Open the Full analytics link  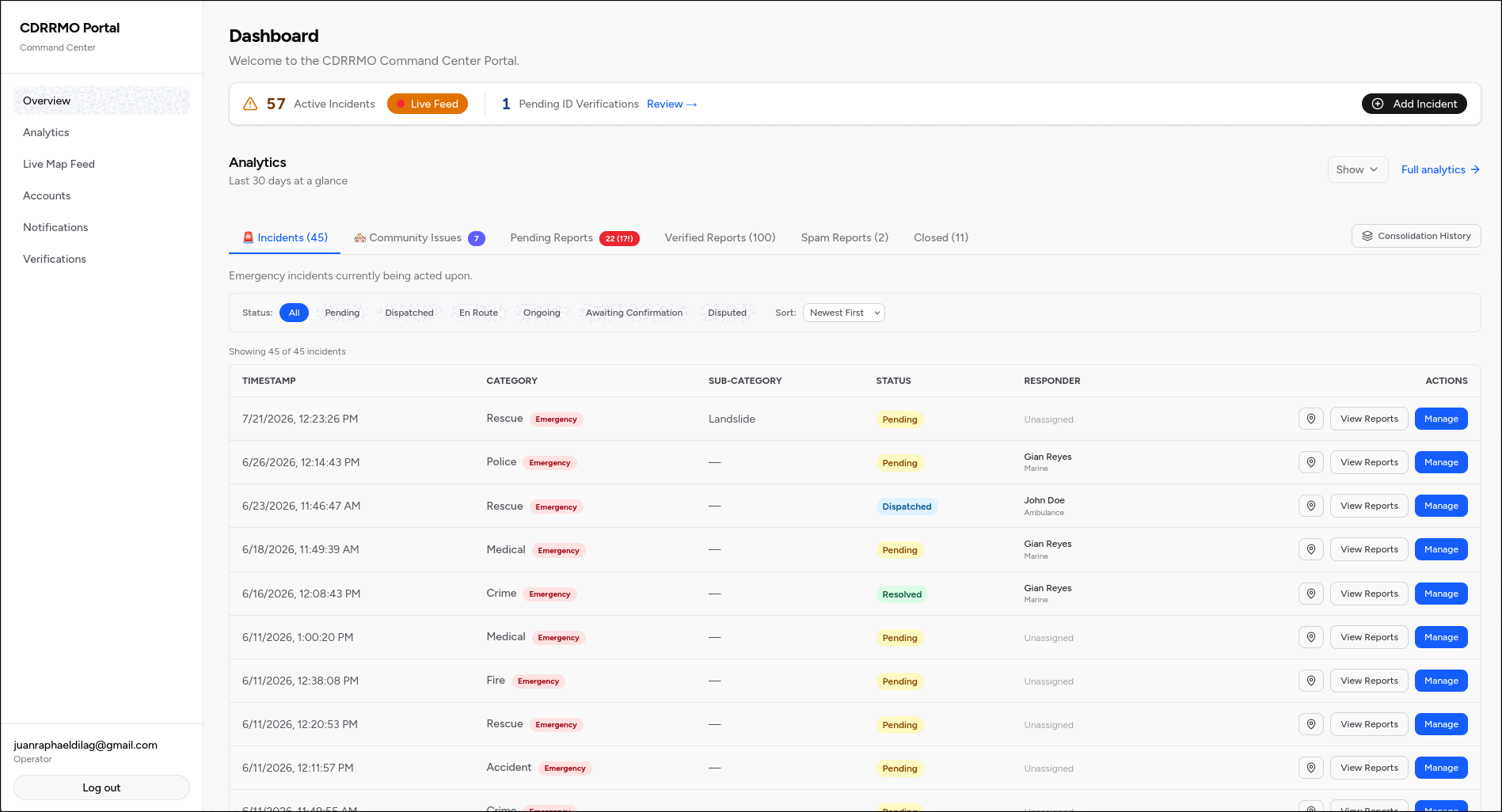1440,169
